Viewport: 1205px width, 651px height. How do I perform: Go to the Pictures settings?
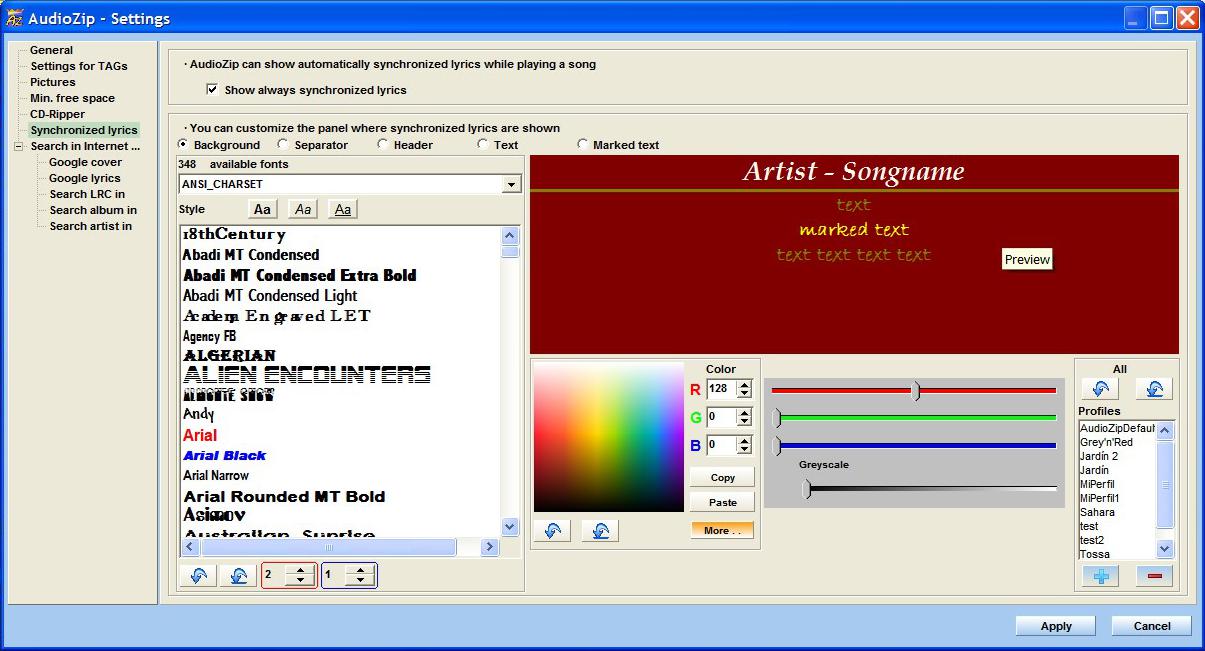coord(53,82)
